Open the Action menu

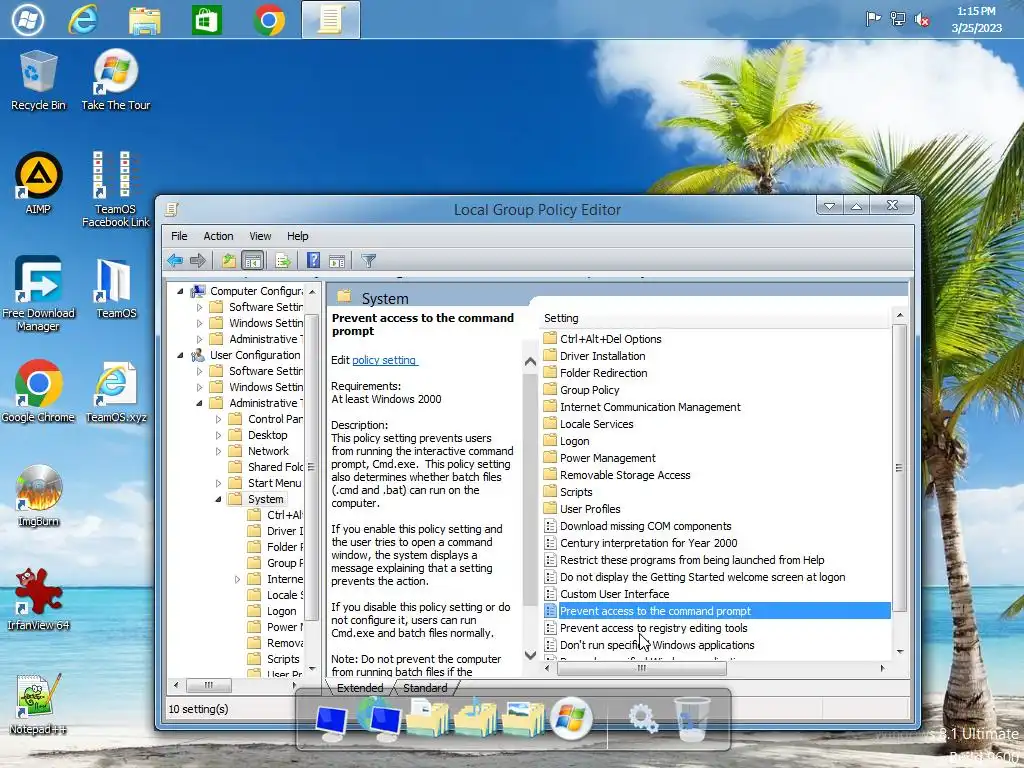[218, 236]
